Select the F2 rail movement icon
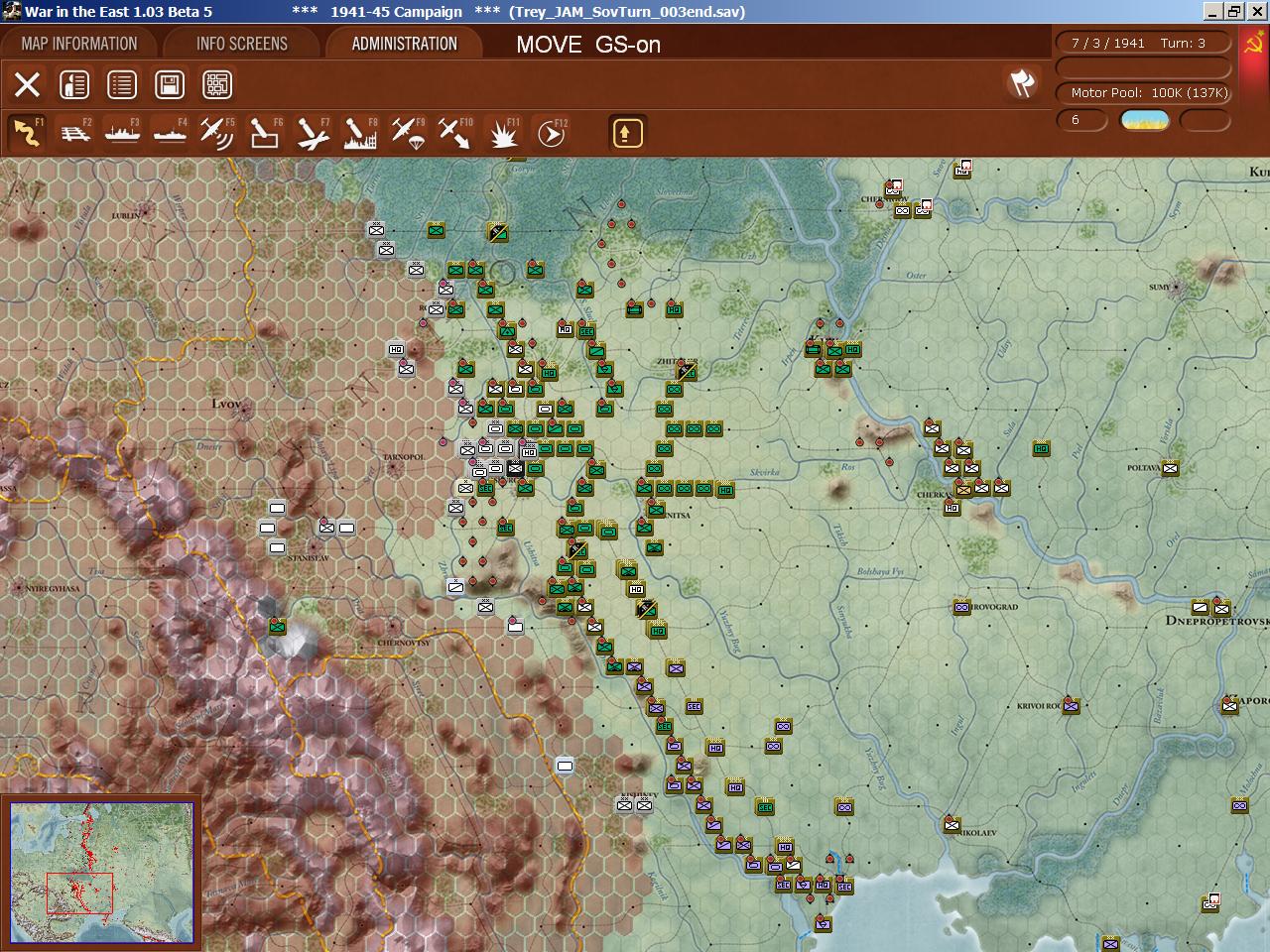1270x952 pixels. click(75, 133)
